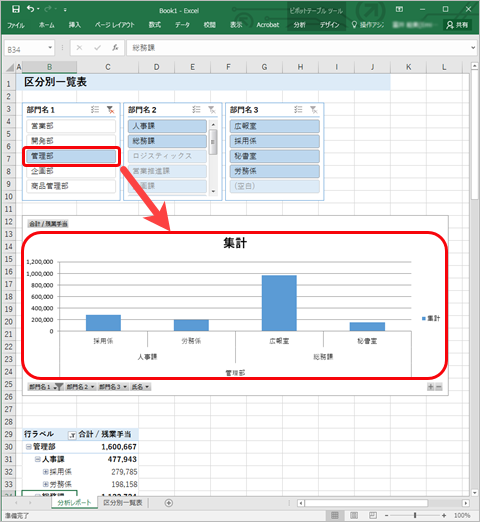Click the 氏名 chart field button
The image size is (480, 522).
click(x=140, y=387)
